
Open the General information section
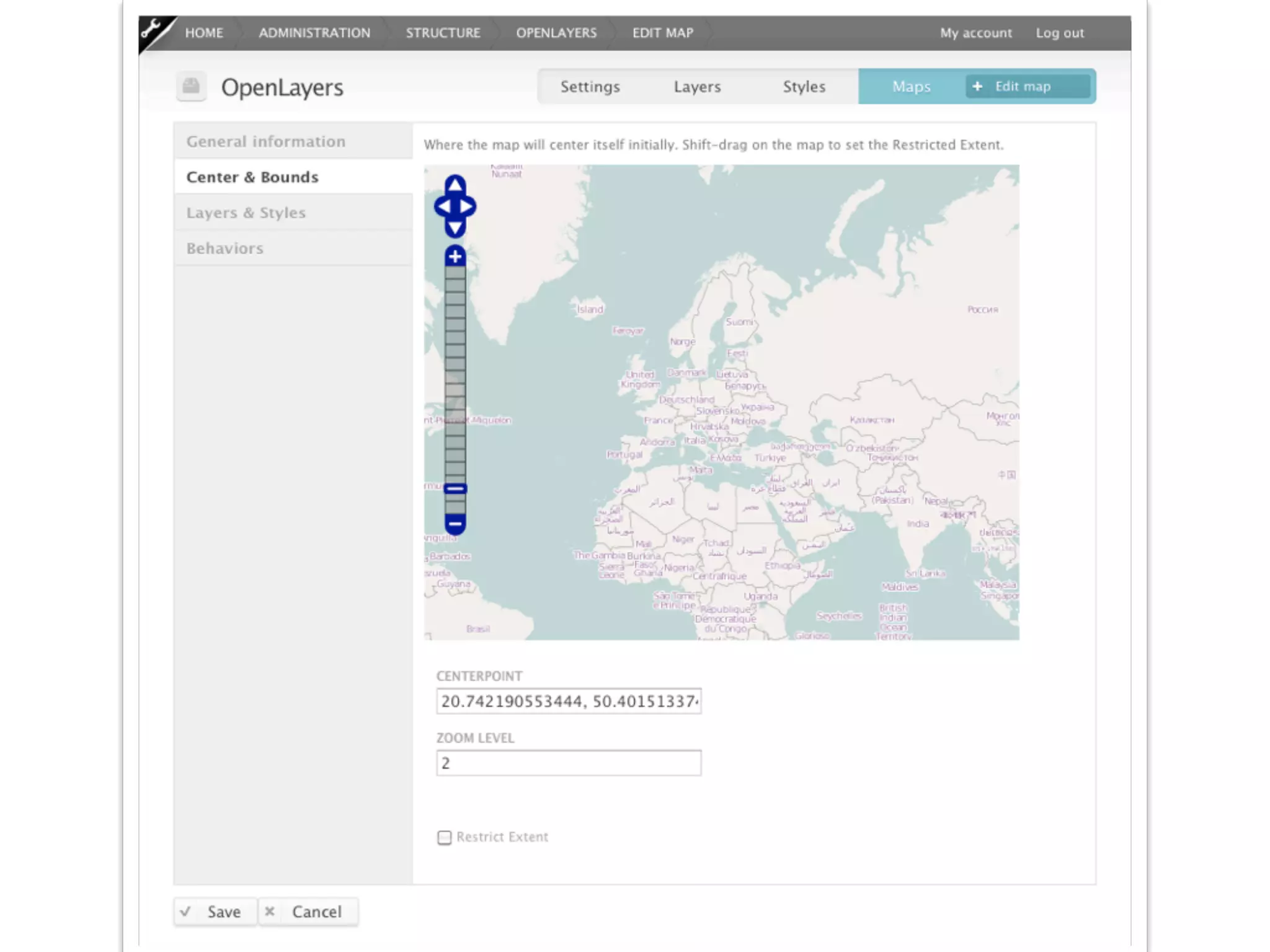pos(265,141)
